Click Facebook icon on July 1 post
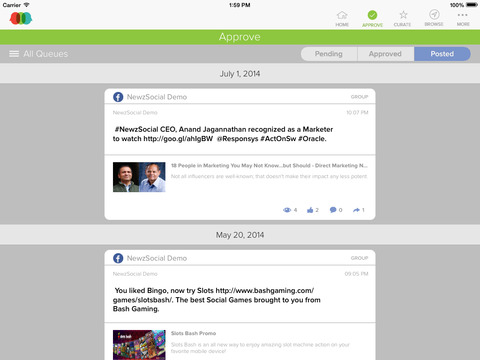The image size is (480, 360). coord(118,97)
